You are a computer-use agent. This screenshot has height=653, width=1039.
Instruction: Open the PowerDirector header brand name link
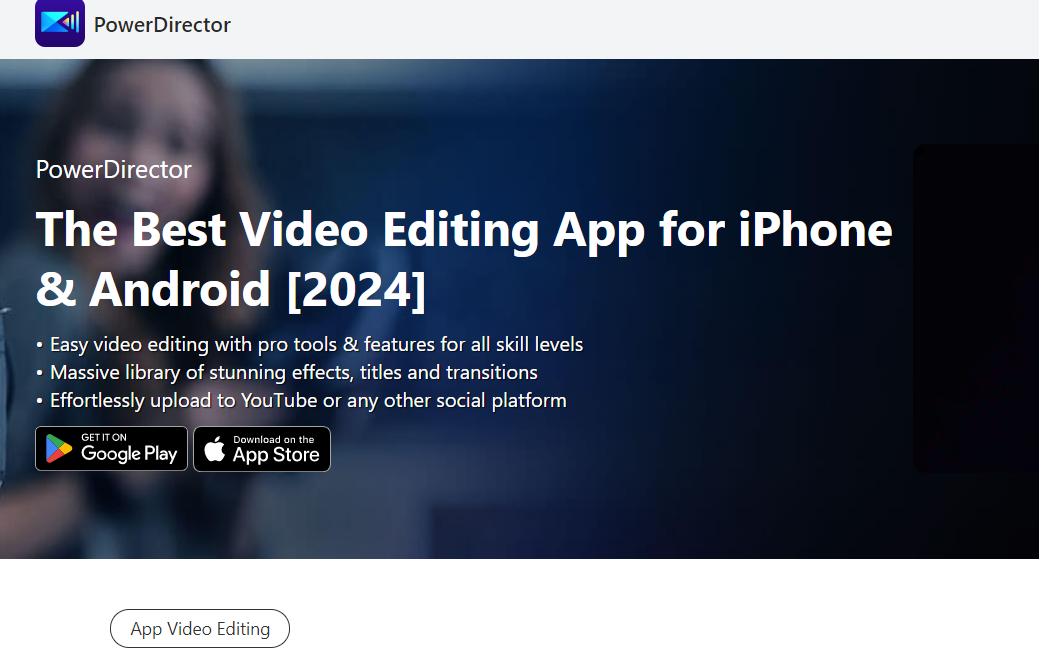coord(162,25)
